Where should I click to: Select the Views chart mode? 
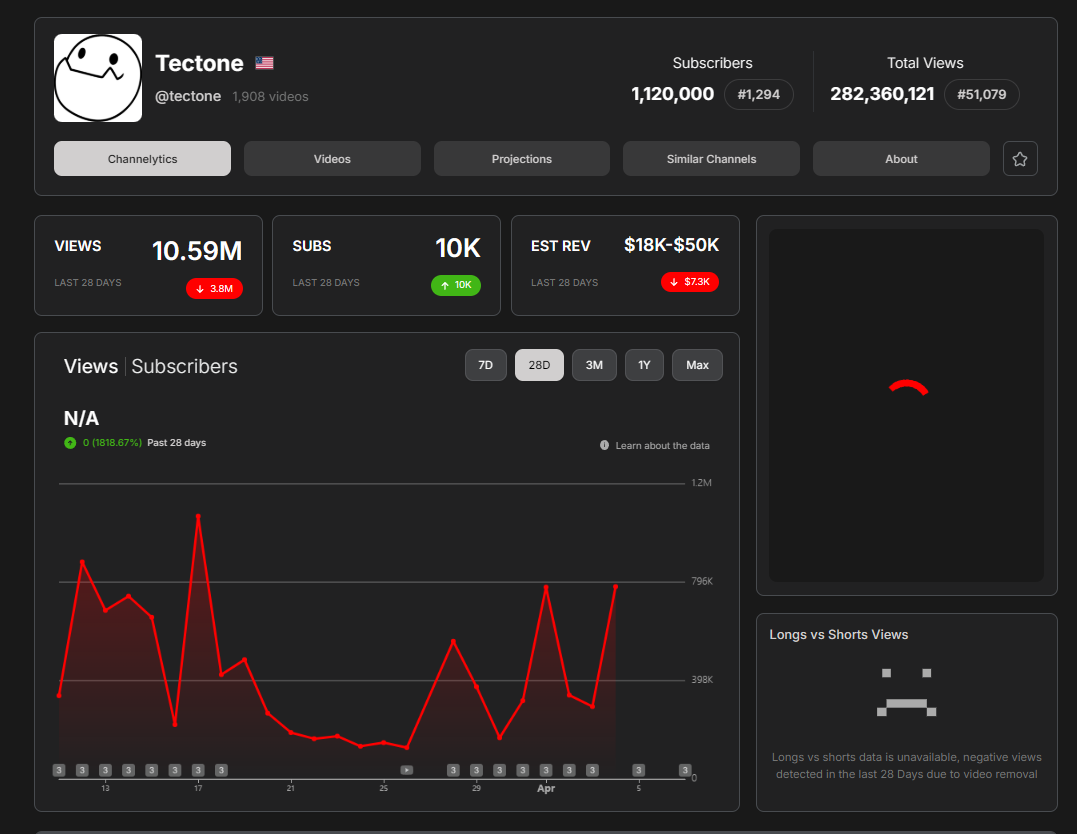(x=91, y=366)
